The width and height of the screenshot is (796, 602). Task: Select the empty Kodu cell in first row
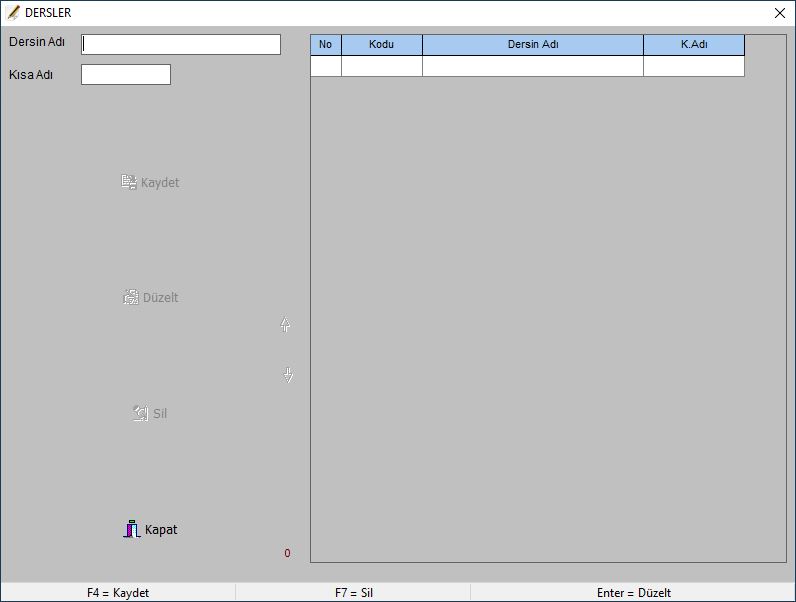[382, 66]
